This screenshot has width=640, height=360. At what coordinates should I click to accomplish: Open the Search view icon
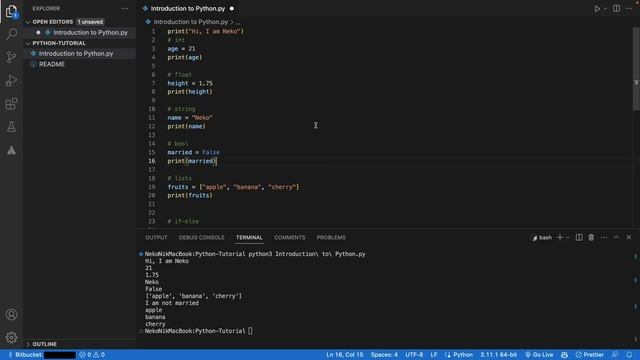coord(11,33)
